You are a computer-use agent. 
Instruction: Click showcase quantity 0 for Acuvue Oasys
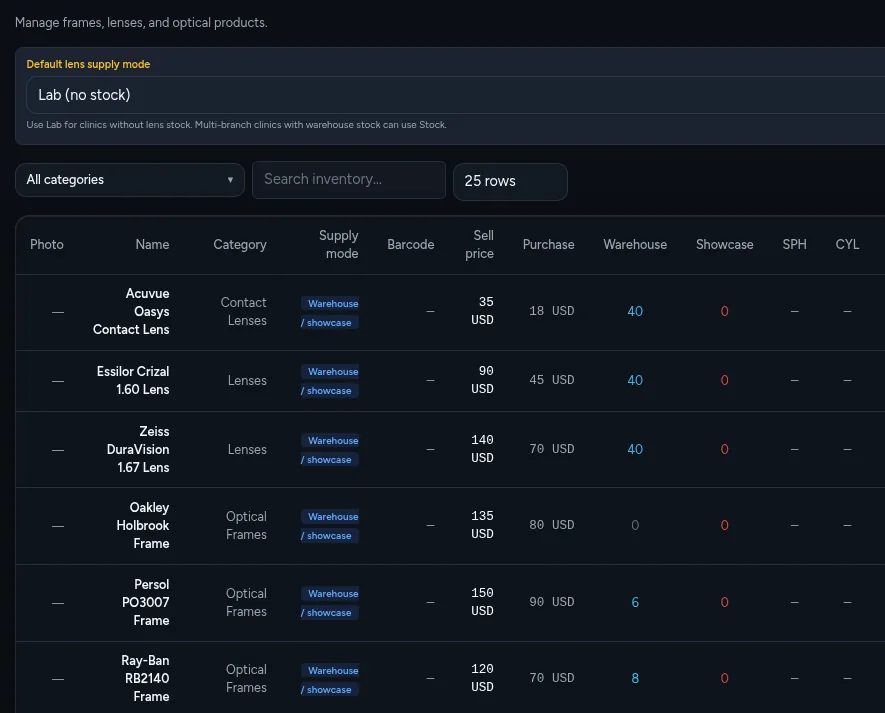click(x=725, y=312)
